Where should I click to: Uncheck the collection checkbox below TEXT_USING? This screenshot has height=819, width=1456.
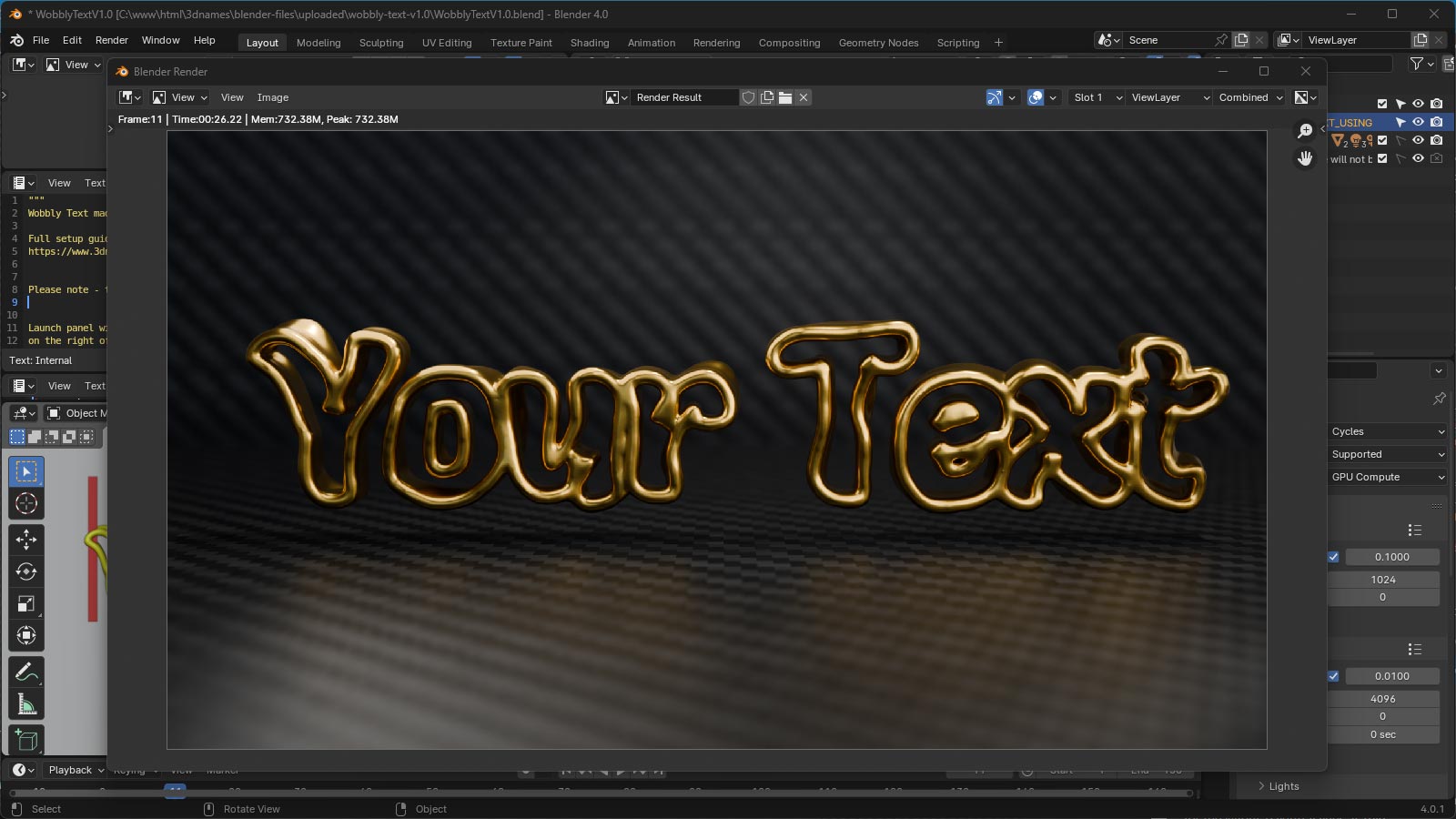(1382, 140)
